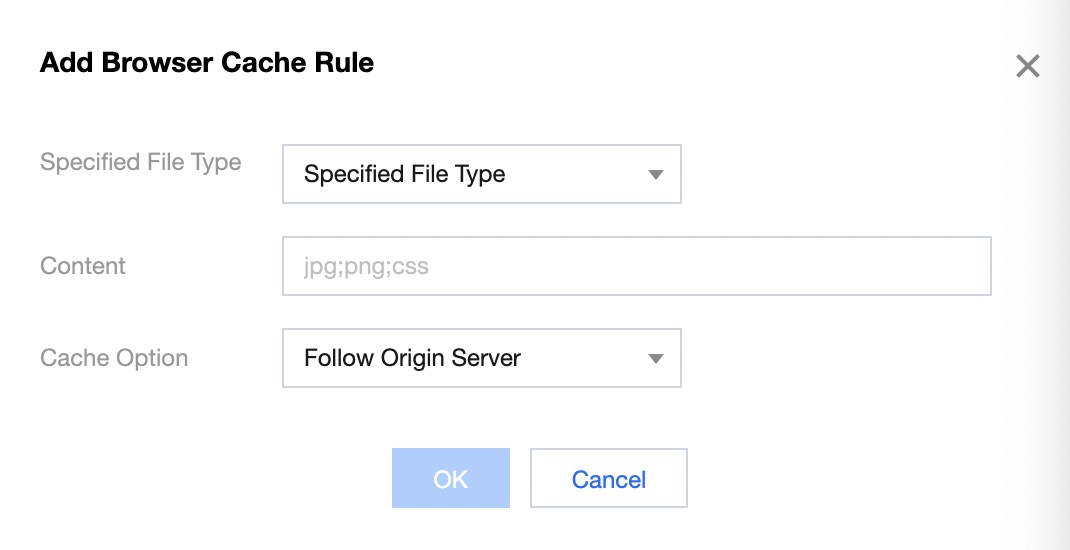The width and height of the screenshot is (1070, 550).
Task: Click the arrow beside Specified File Type
Action: point(656,175)
